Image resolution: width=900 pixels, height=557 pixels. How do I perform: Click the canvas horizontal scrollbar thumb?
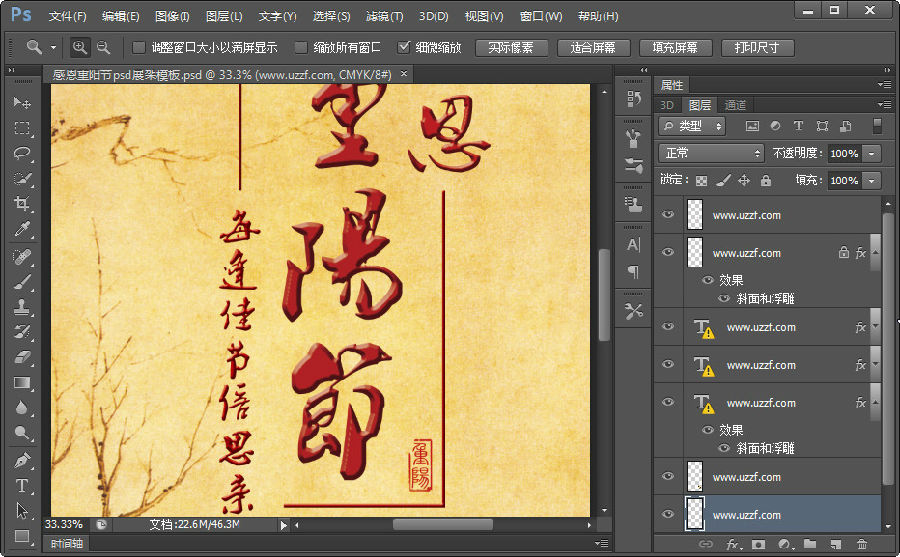coord(442,524)
